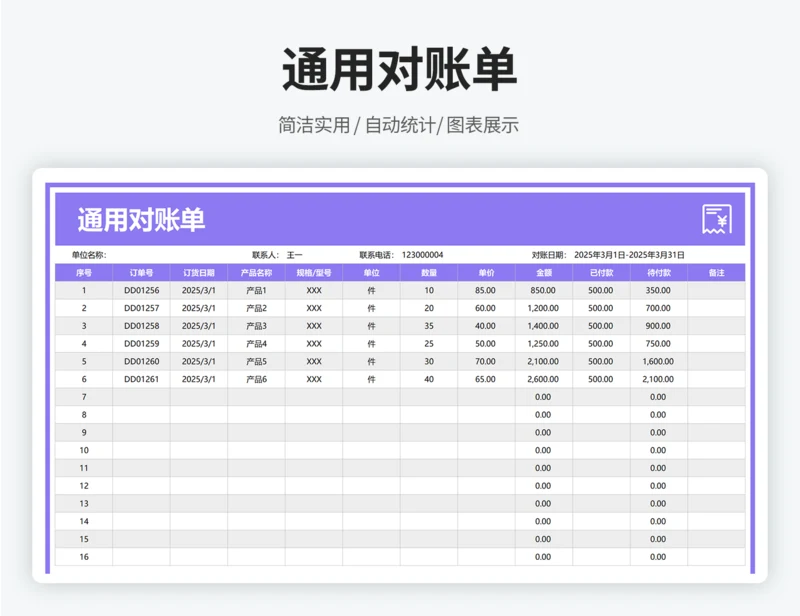Select the 金额 column header
800x616 pixels.
(x=544, y=273)
